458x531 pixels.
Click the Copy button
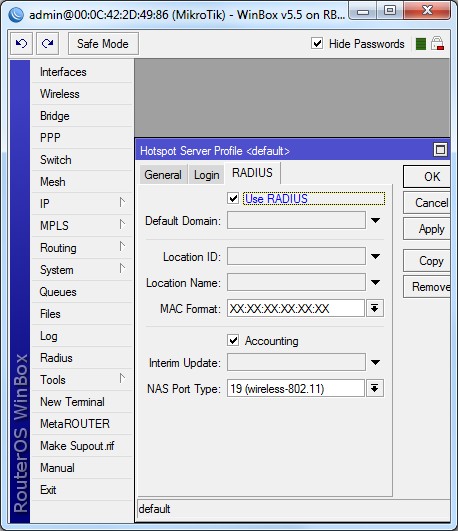[x=427, y=261]
